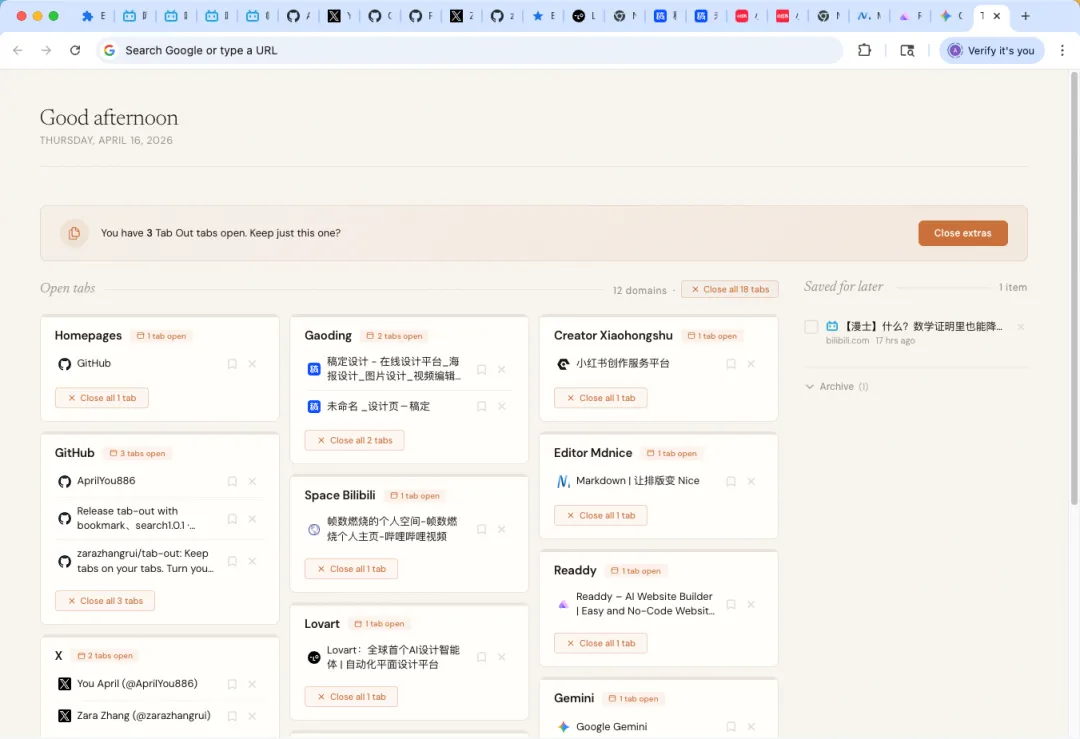
Task: Open the Lovart 全球首个AI设计智能体 link
Action: point(393,657)
